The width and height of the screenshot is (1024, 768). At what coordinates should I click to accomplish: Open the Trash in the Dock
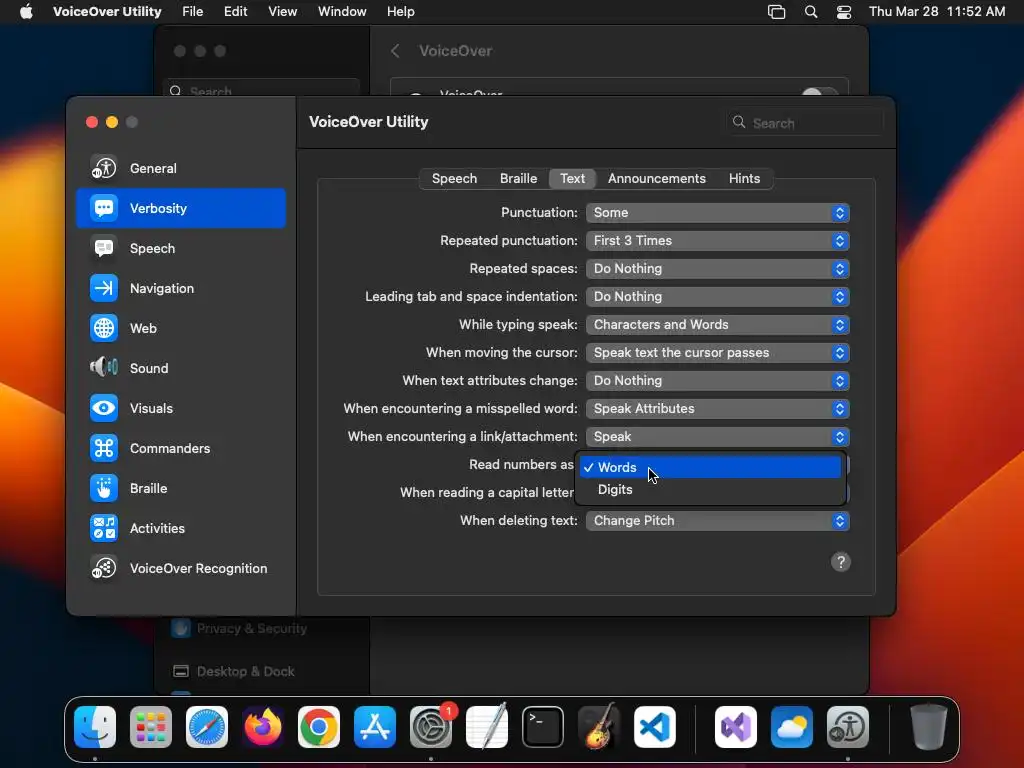click(929, 727)
